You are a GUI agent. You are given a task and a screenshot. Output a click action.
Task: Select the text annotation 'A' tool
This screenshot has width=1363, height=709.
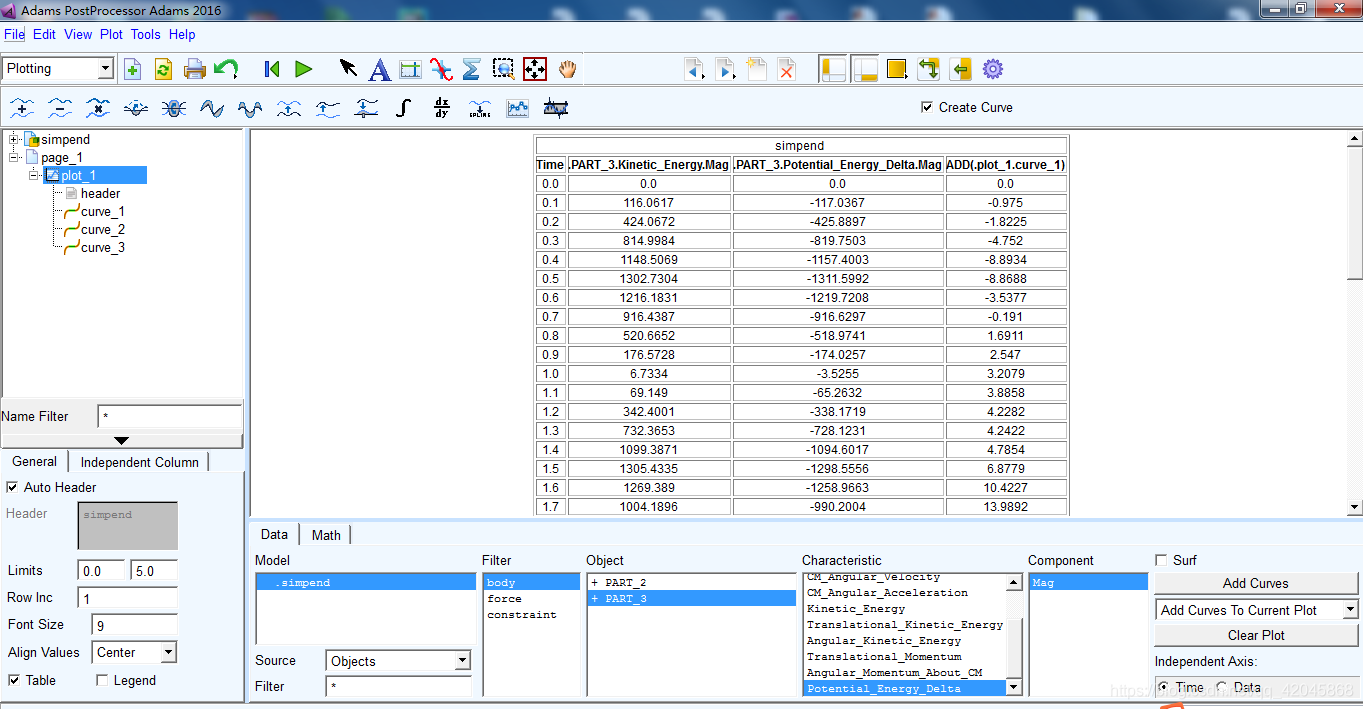(379, 69)
